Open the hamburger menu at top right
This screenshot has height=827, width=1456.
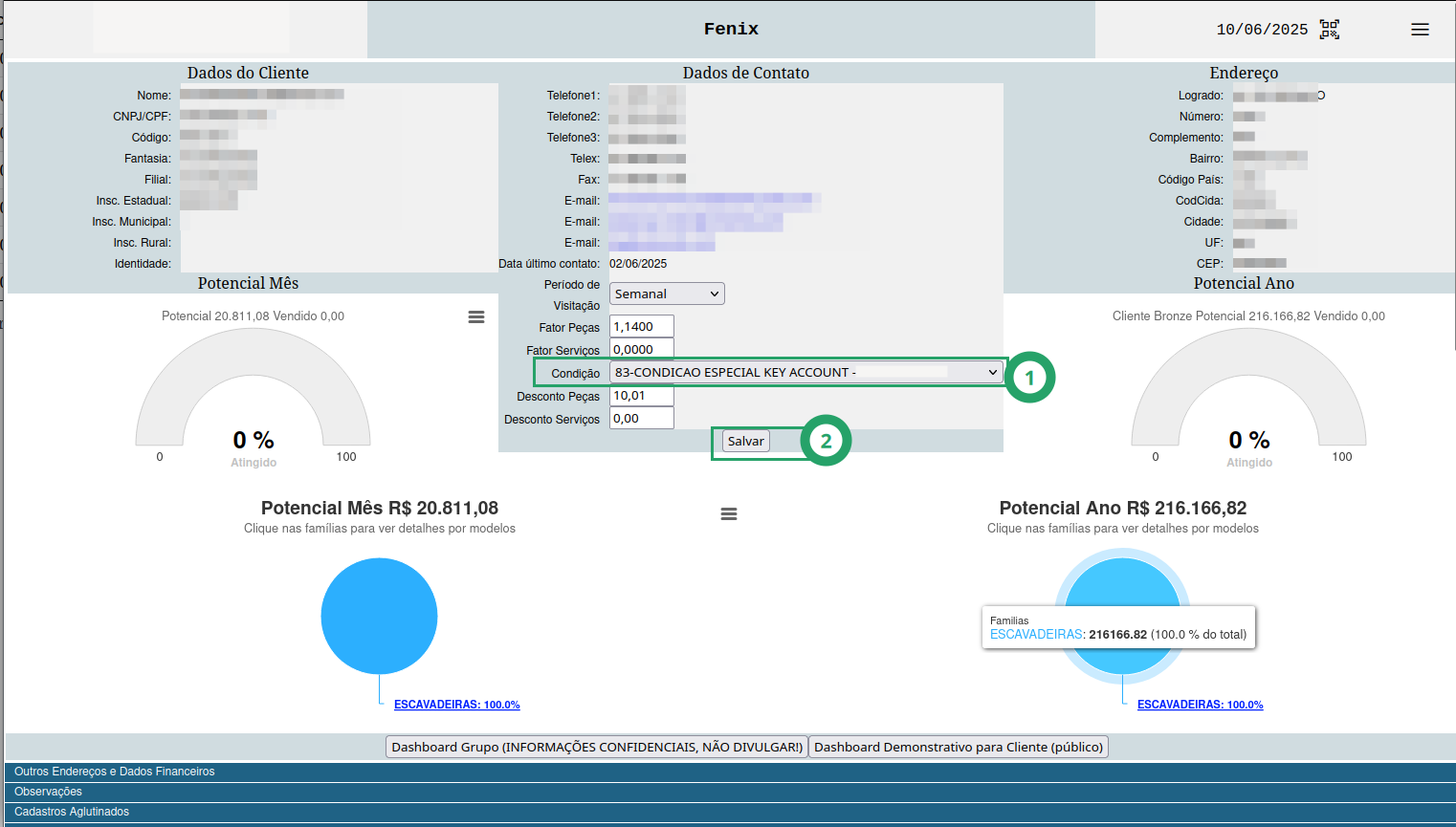[1420, 30]
